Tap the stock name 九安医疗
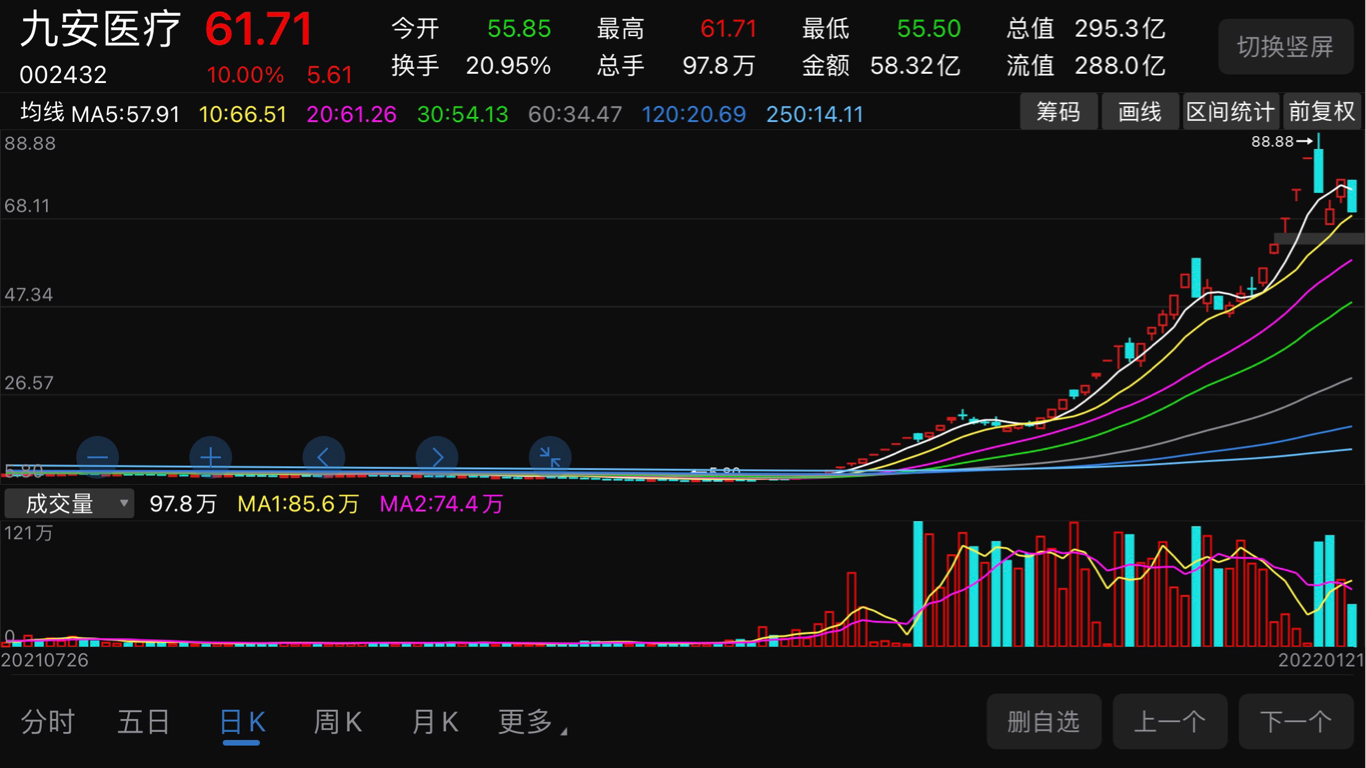Image resolution: width=1366 pixels, height=768 pixels. point(101,30)
